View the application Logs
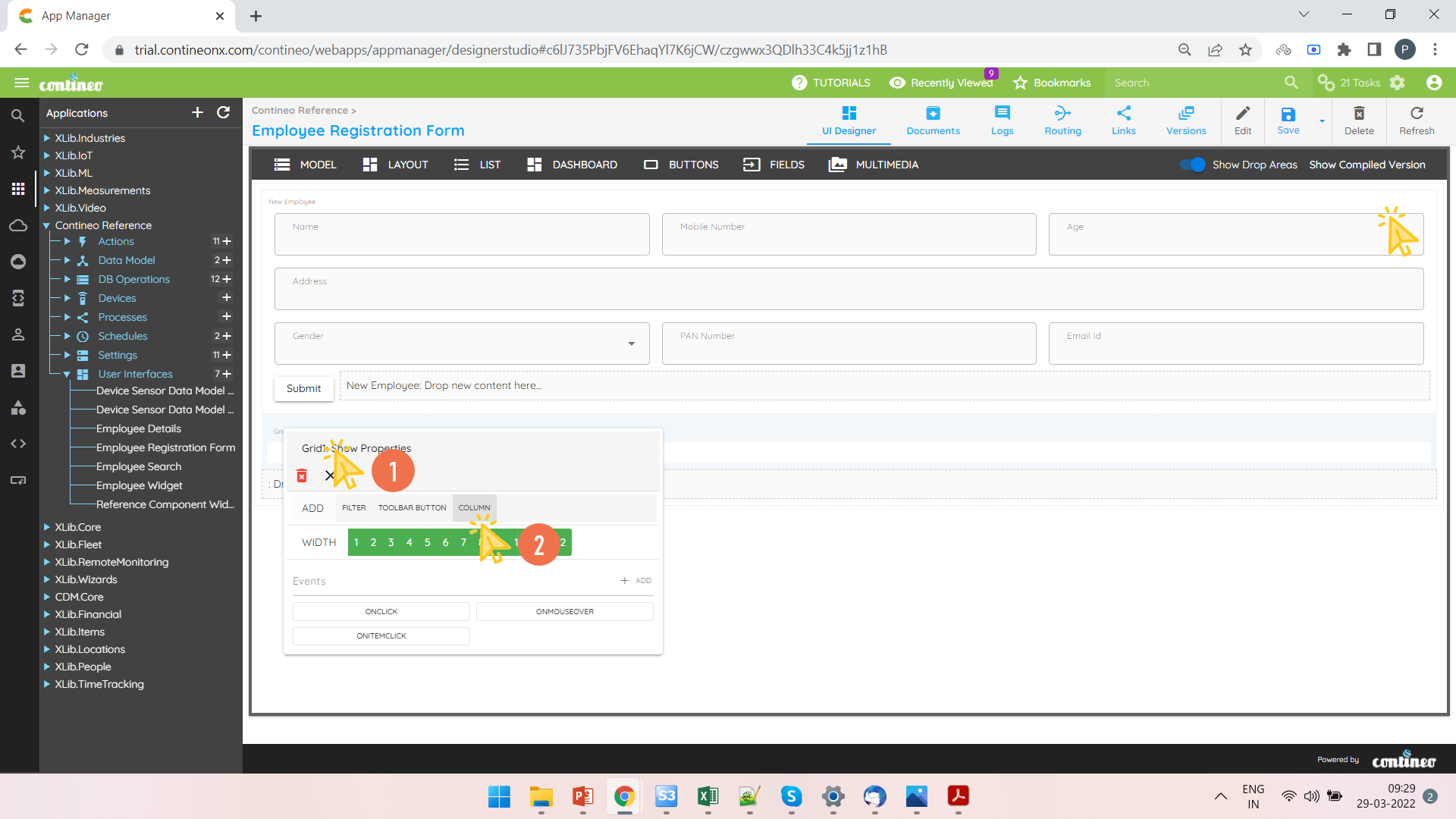This screenshot has height=819, width=1456. click(1002, 120)
